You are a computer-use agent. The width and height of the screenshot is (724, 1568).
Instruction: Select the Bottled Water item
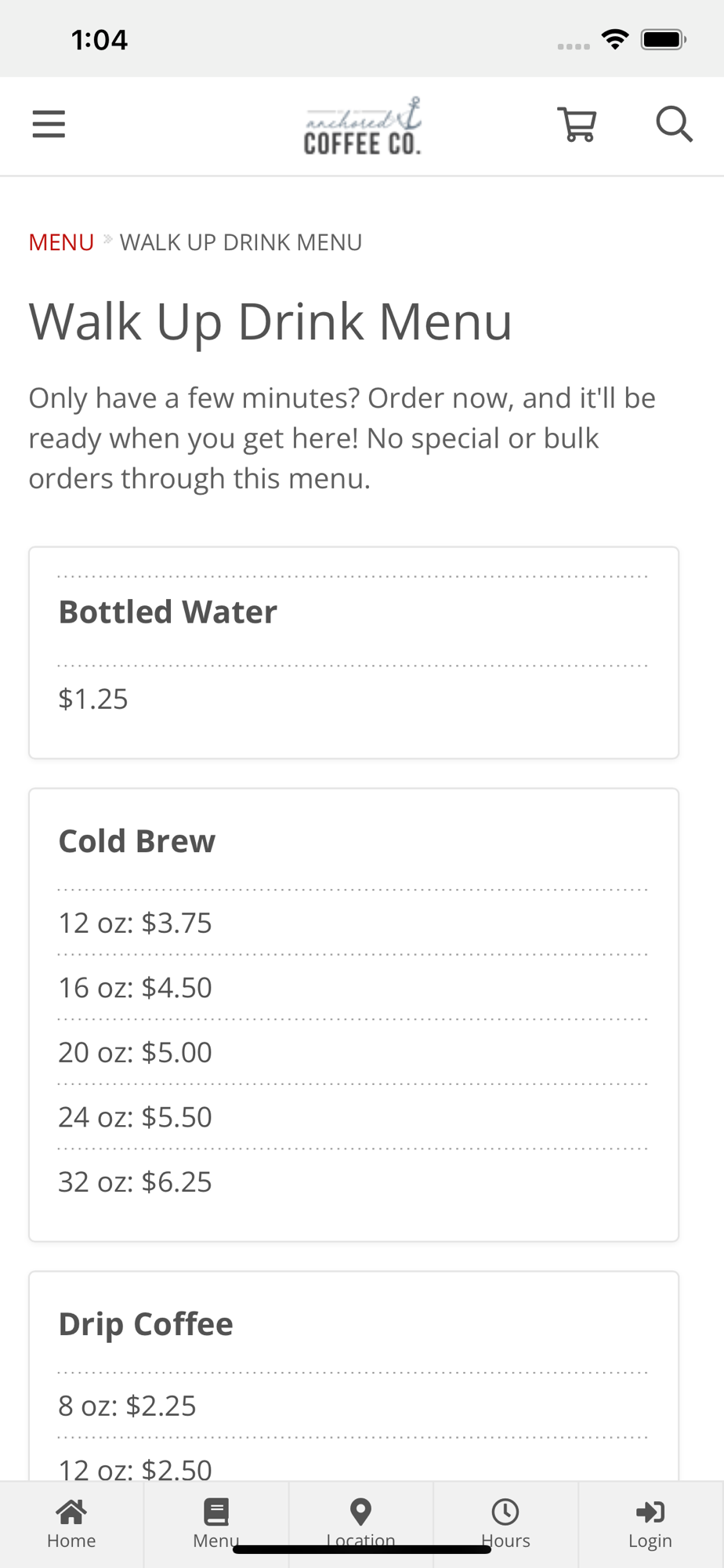(168, 612)
